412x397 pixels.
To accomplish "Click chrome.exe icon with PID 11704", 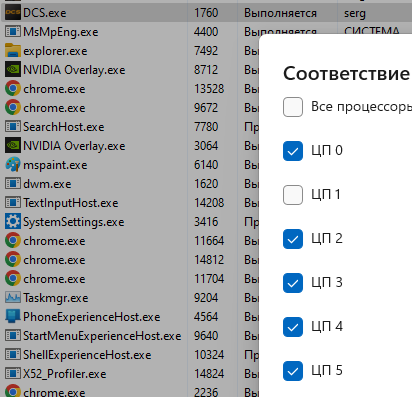I will (x=13, y=279).
